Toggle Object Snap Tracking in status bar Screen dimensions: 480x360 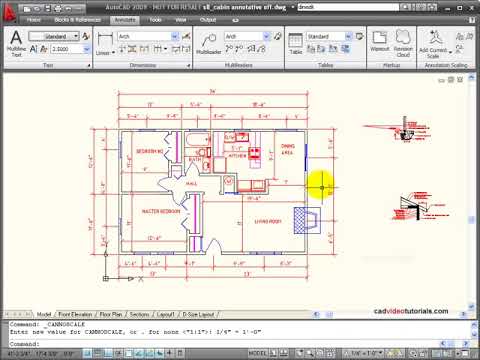(139, 353)
